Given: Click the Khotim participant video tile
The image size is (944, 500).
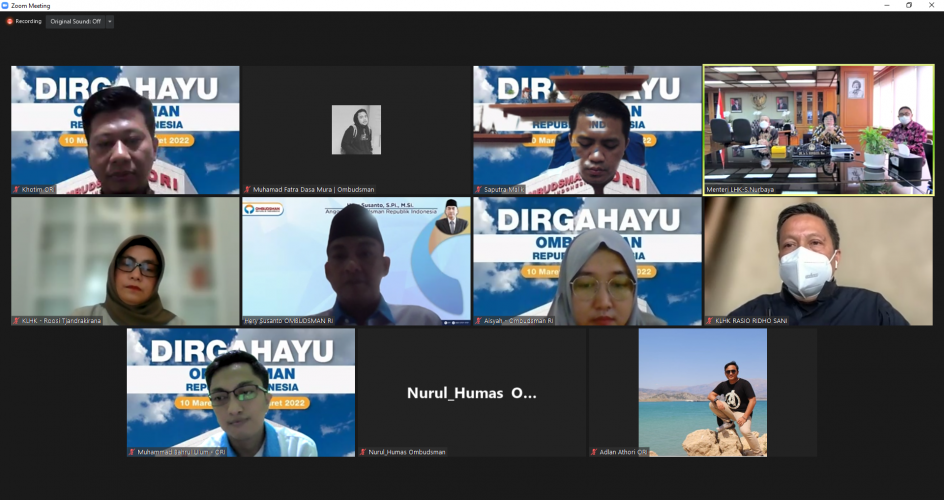Looking at the screenshot, I should (x=125, y=128).
